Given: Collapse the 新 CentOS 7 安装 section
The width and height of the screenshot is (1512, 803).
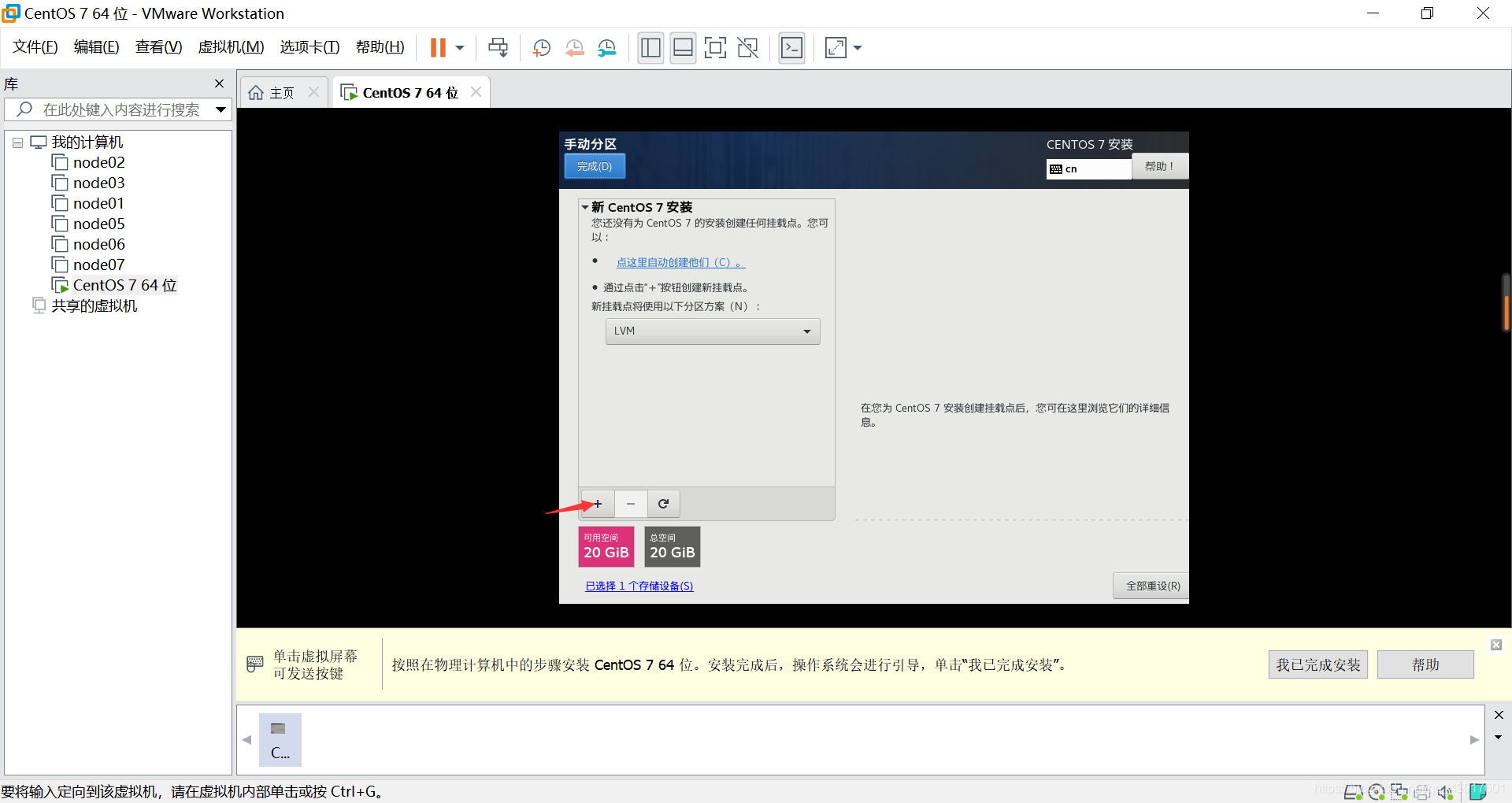Looking at the screenshot, I should click(585, 207).
